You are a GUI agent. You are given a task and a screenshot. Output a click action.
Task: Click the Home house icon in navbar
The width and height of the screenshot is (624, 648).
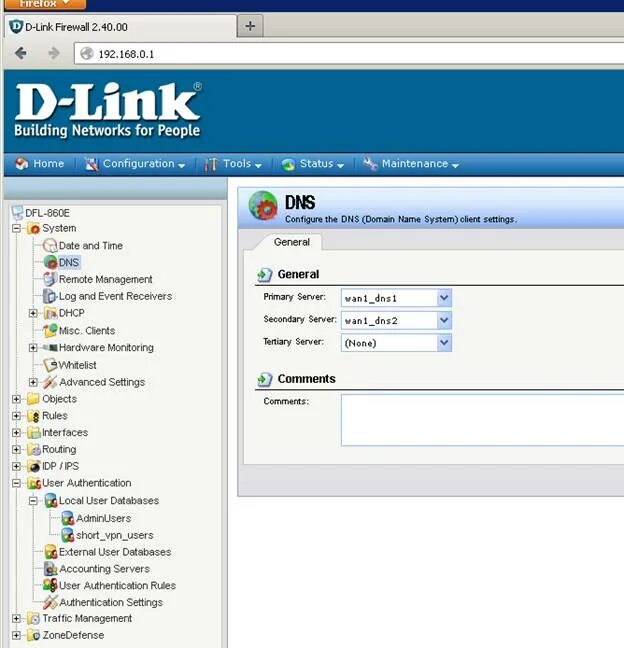tap(21, 164)
